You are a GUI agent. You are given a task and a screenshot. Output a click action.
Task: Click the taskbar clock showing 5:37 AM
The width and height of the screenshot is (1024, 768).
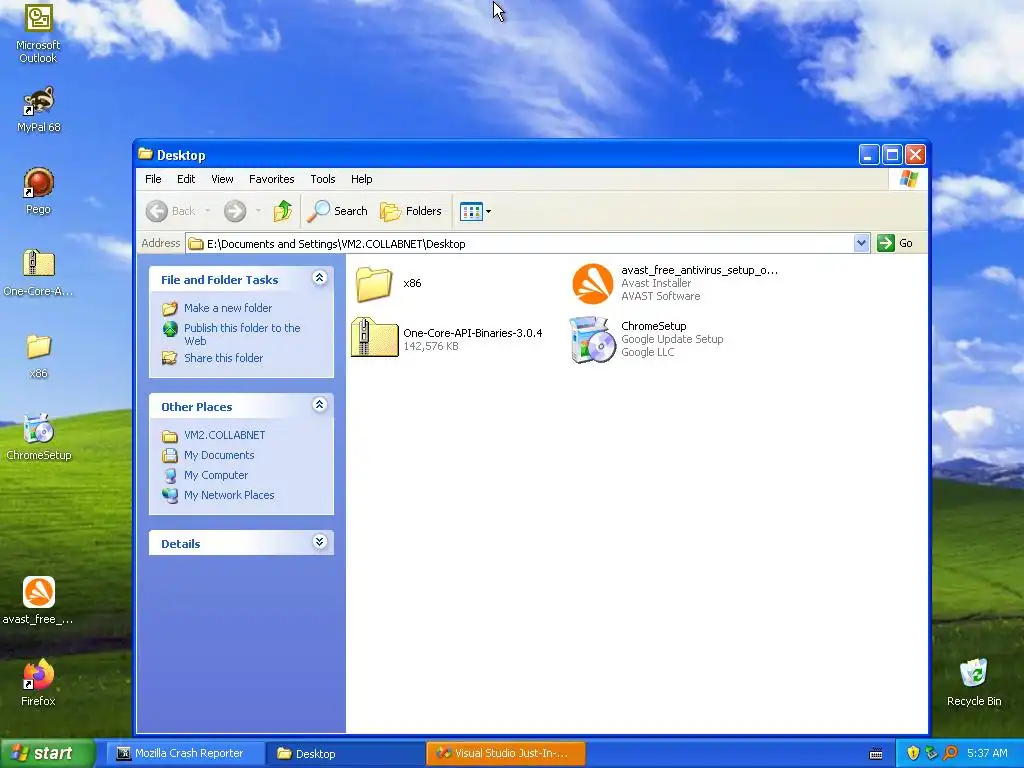pos(987,754)
